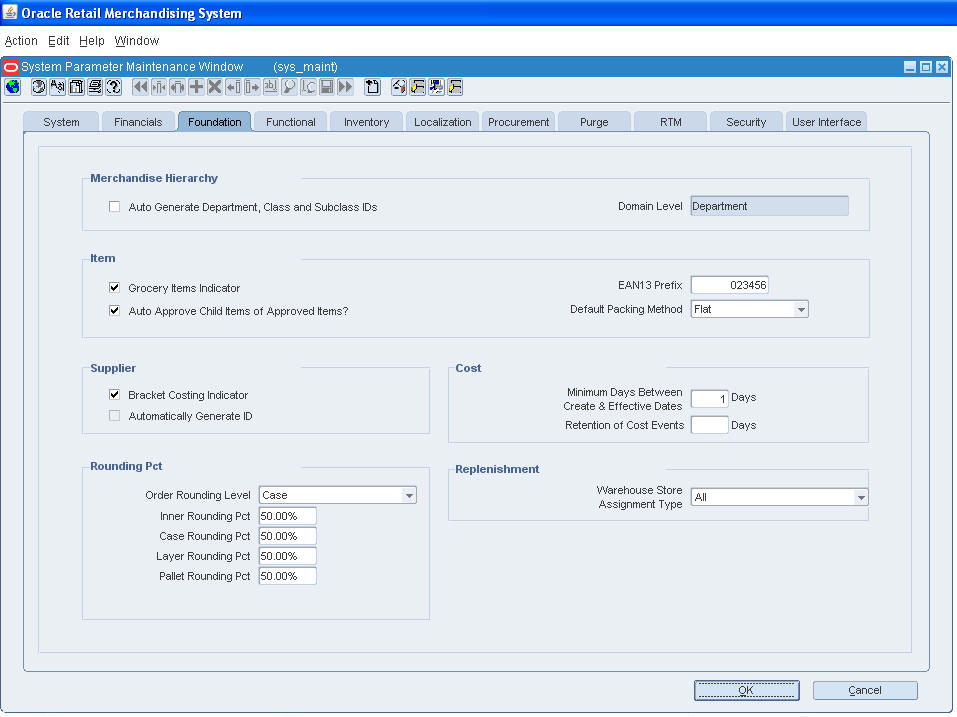
Task: Click the left arrow with bar icon
Action: click(233, 87)
